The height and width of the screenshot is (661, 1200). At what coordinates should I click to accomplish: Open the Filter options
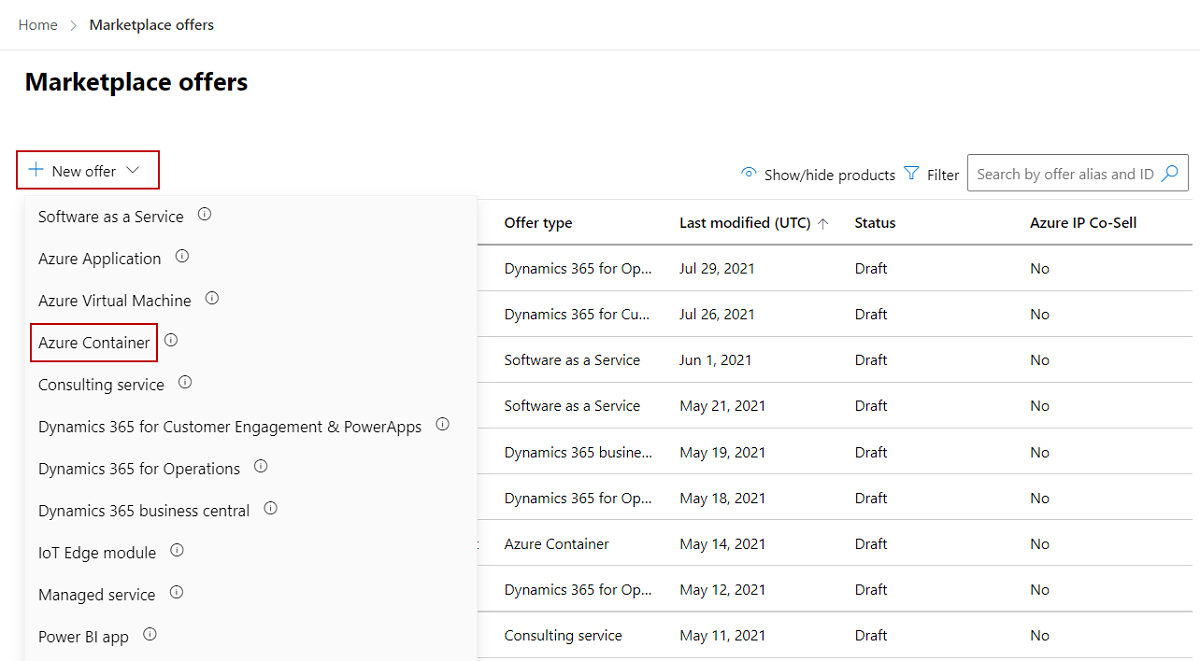[931, 174]
